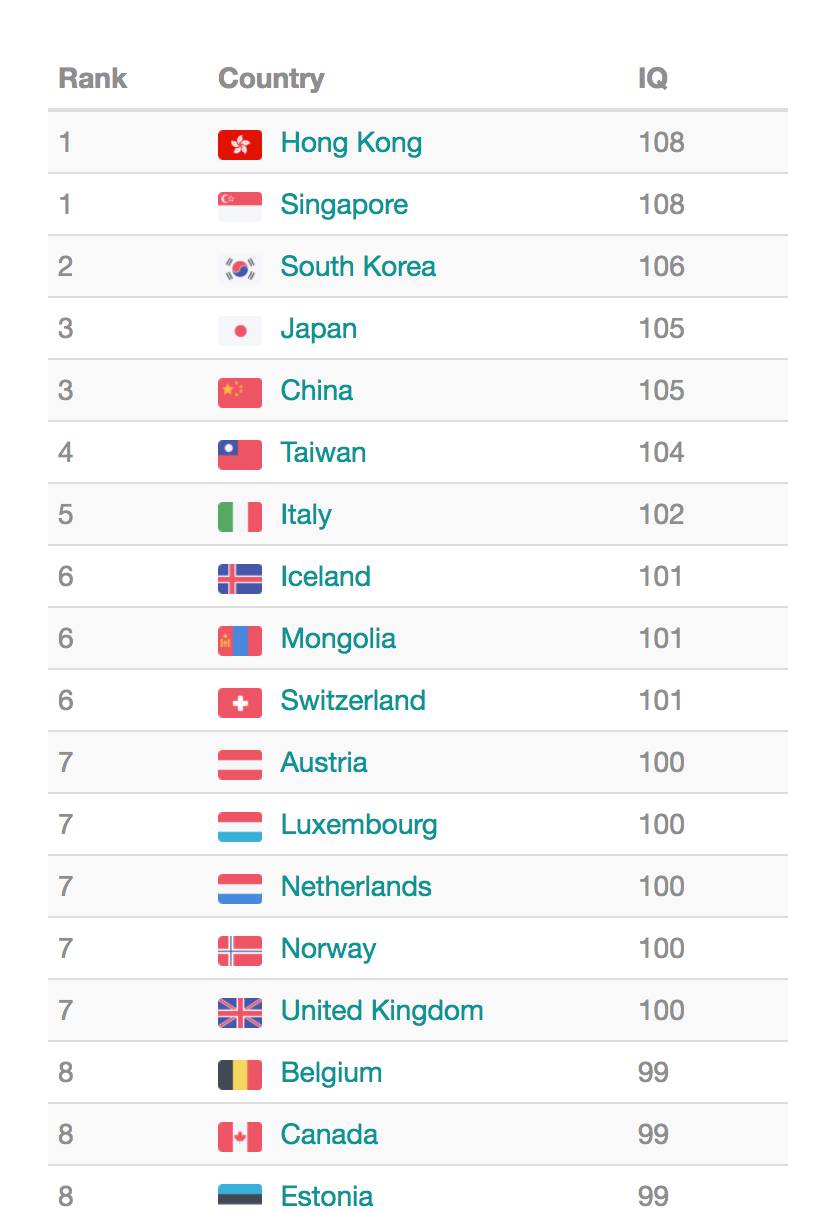Open the Netherlands country link
The image size is (834, 1212).
[x=356, y=887]
